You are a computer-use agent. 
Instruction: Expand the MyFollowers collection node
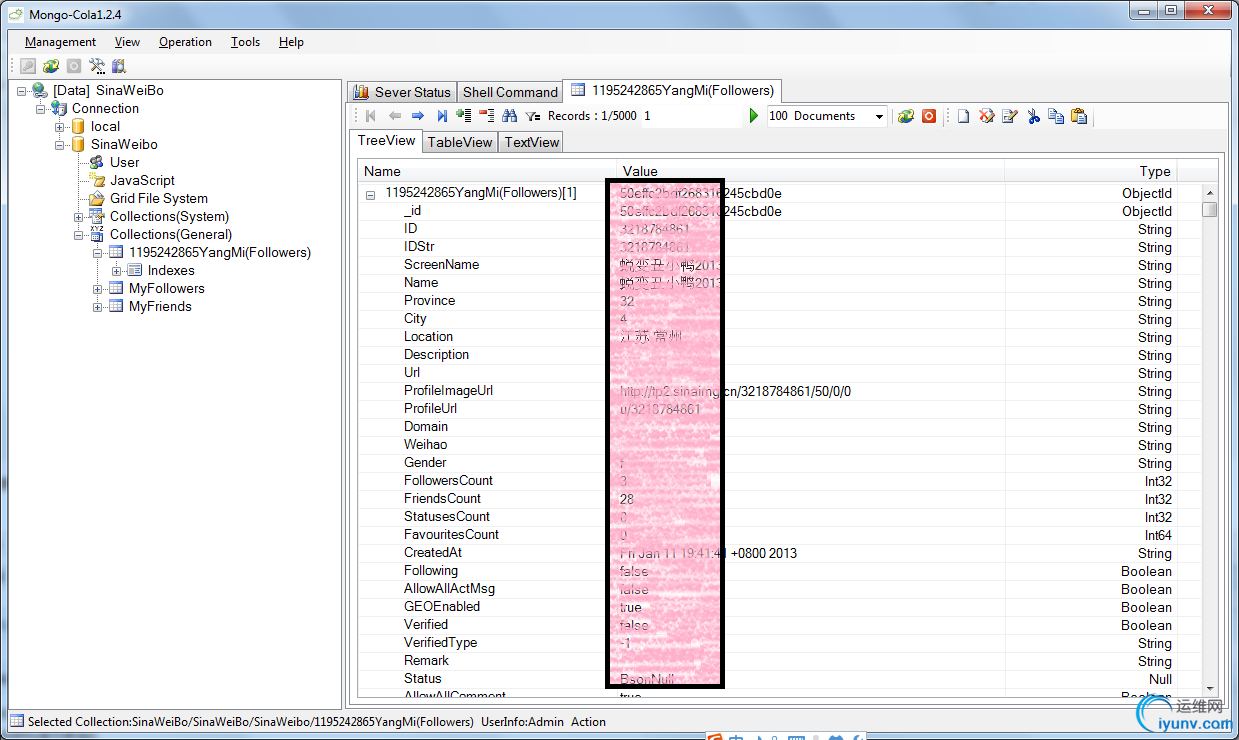tap(98, 289)
